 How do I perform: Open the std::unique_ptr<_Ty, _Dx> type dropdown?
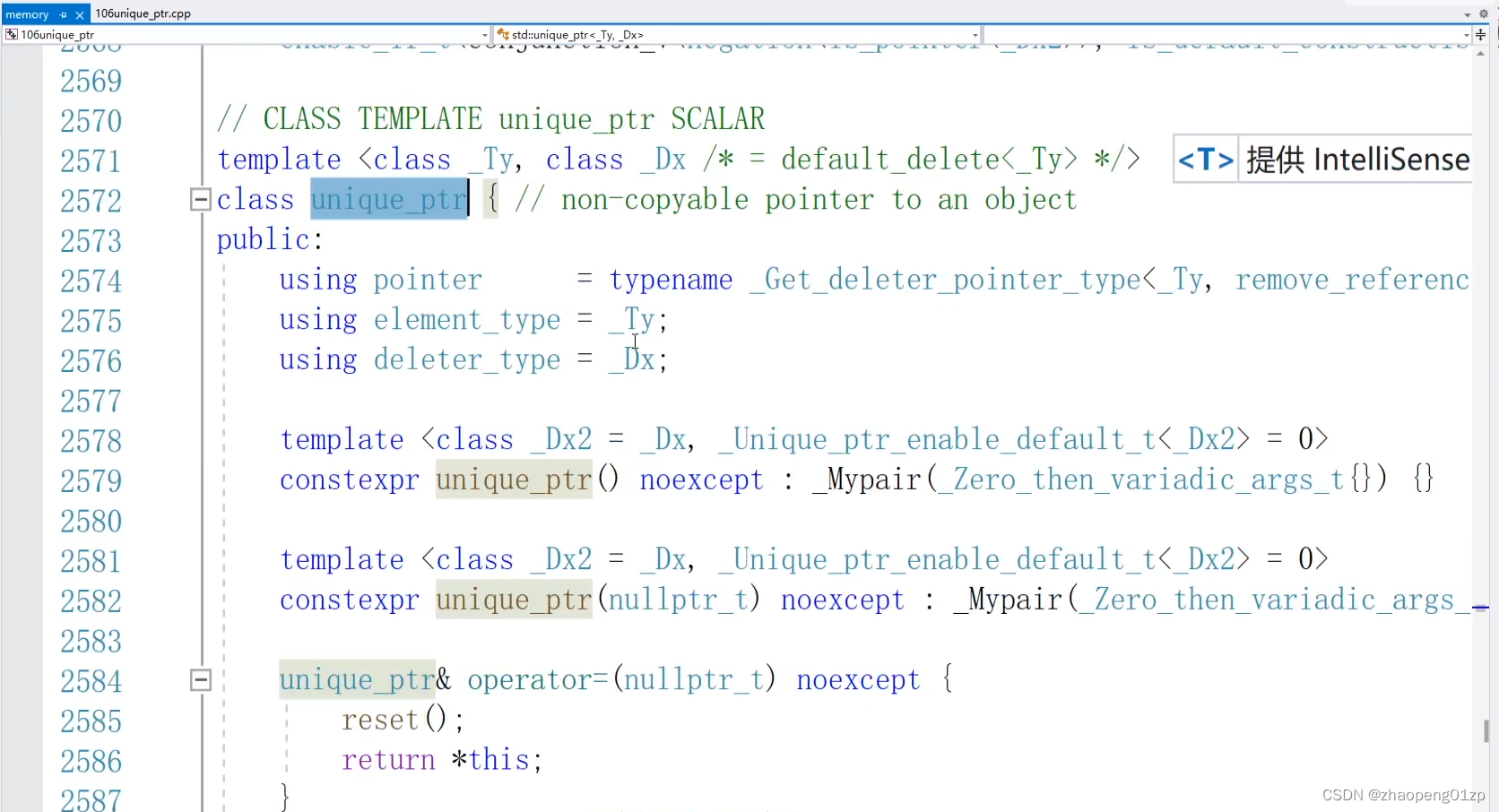pyautogui.click(x=739, y=35)
